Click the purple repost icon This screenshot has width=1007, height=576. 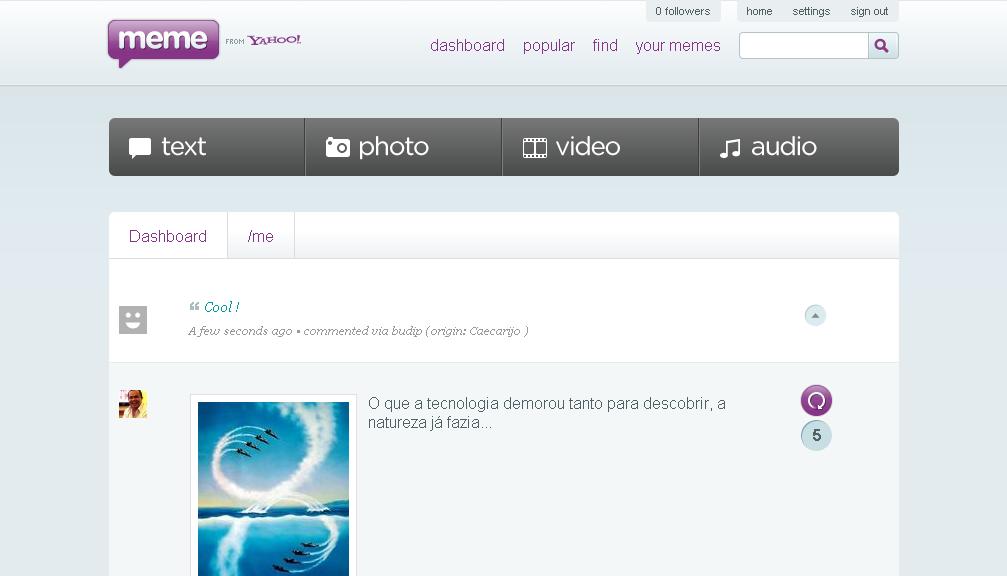816,401
